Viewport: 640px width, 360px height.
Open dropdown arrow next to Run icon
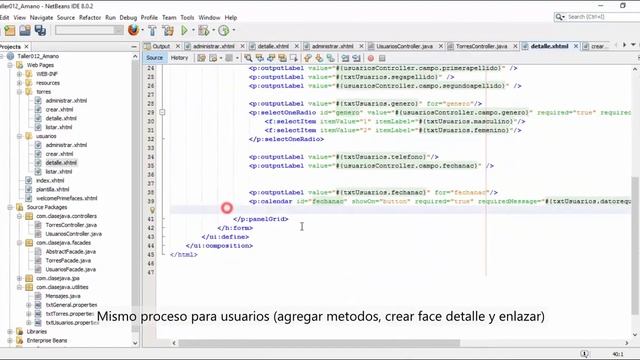193,30
